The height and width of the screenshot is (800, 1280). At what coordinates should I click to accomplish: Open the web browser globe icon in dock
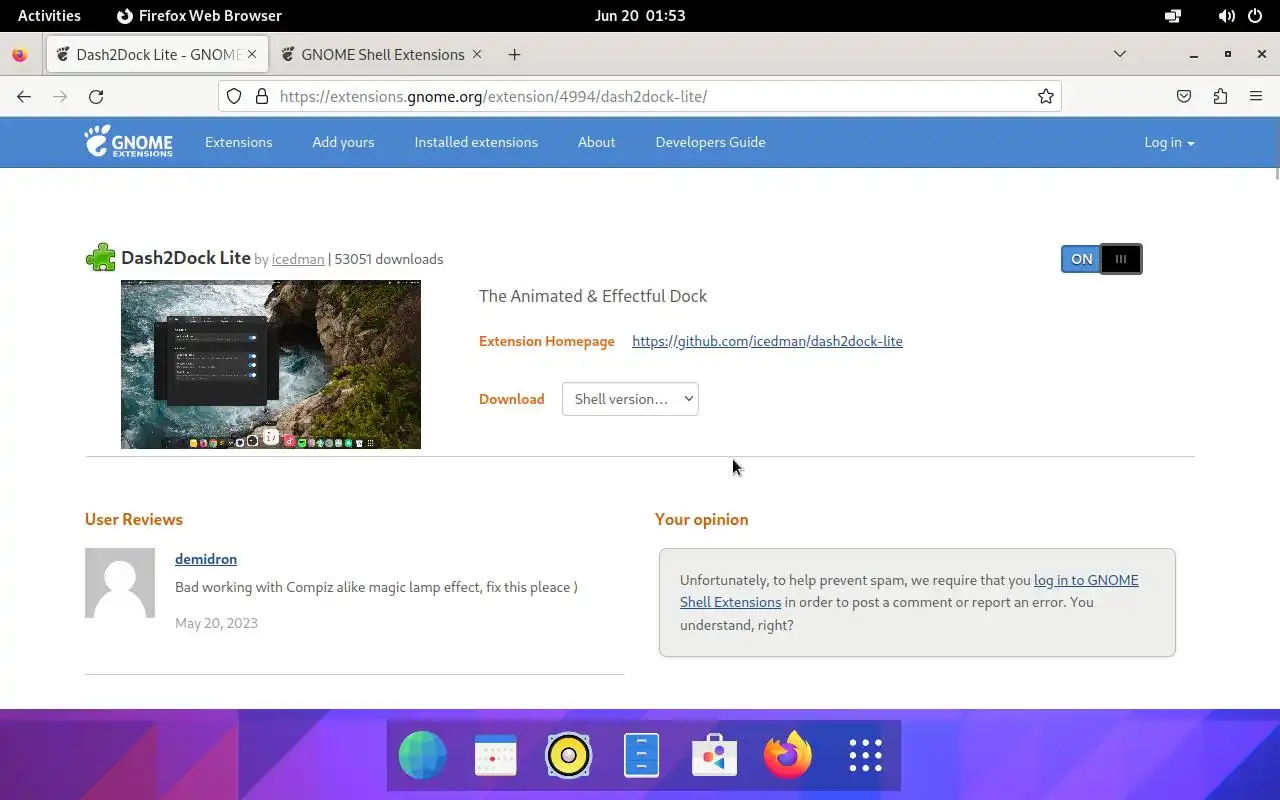[x=423, y=755]
